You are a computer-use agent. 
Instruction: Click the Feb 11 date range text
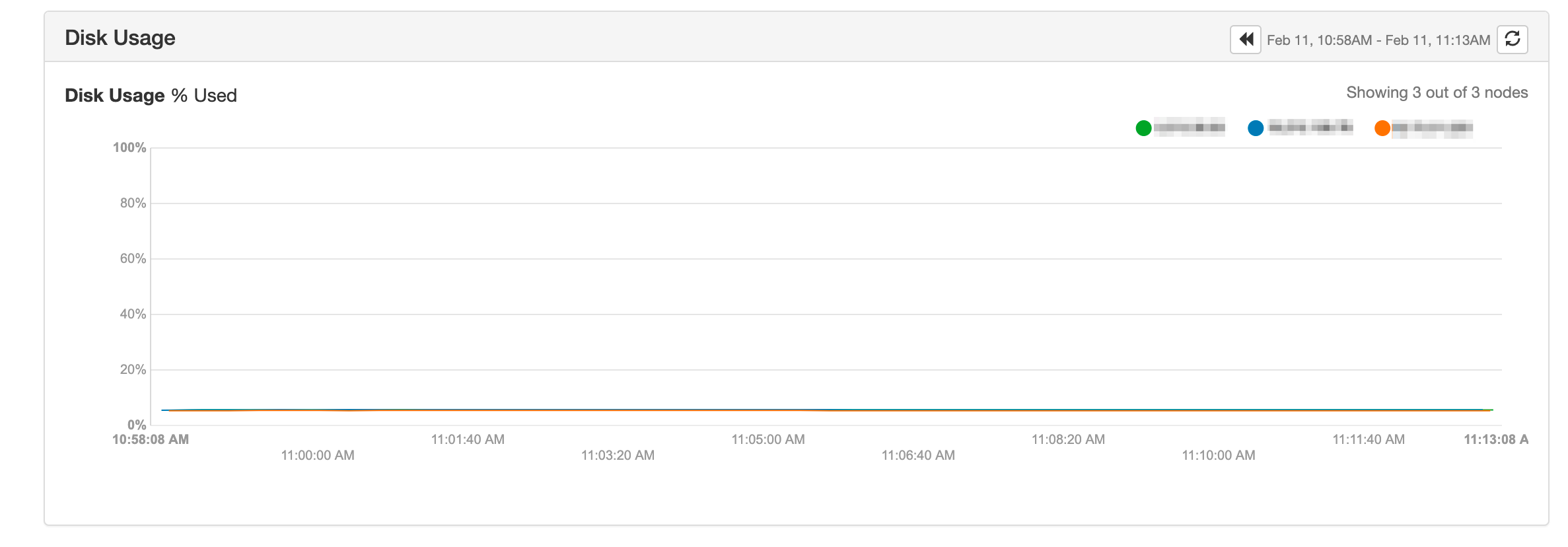1378,40
